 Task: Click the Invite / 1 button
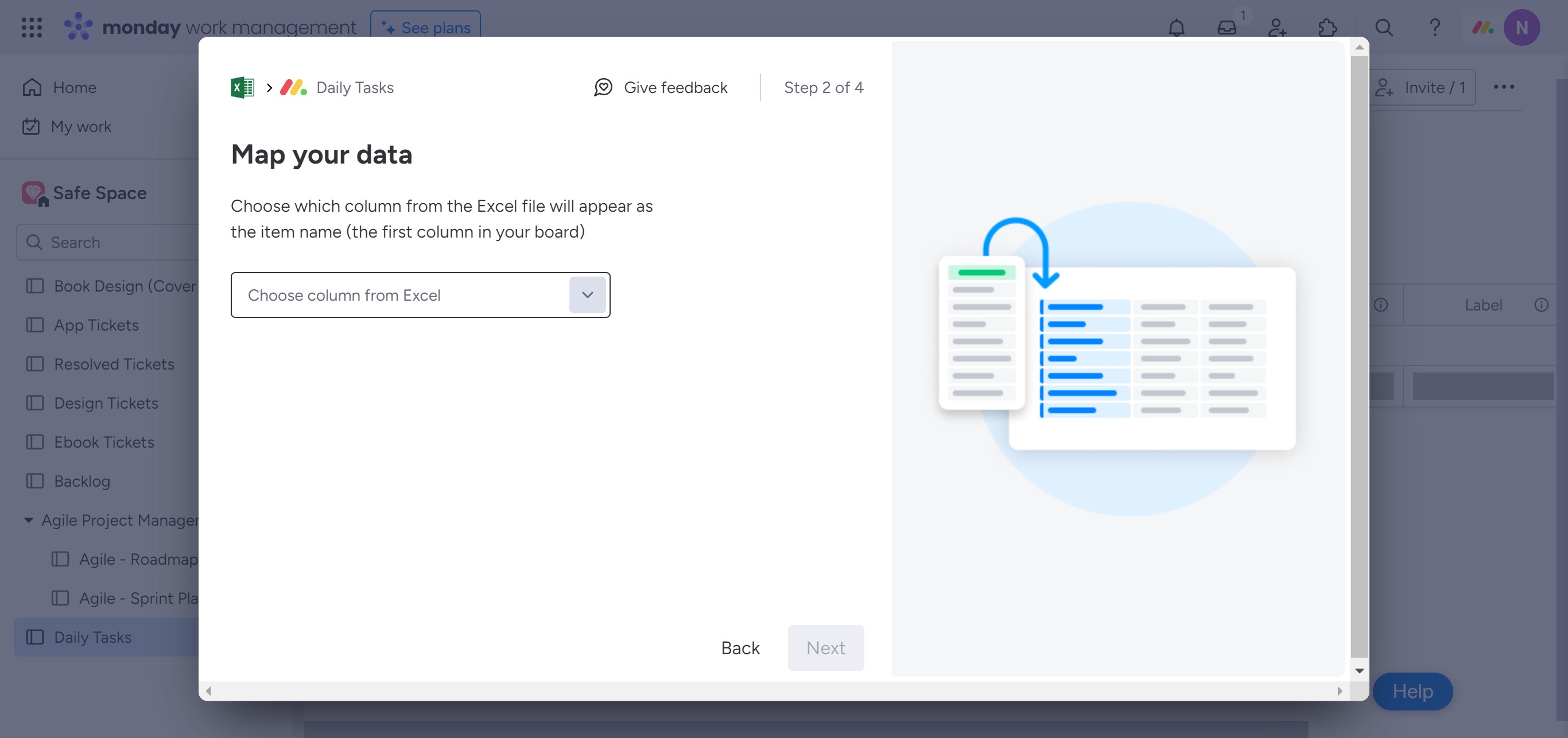[x=1421, y=87]
